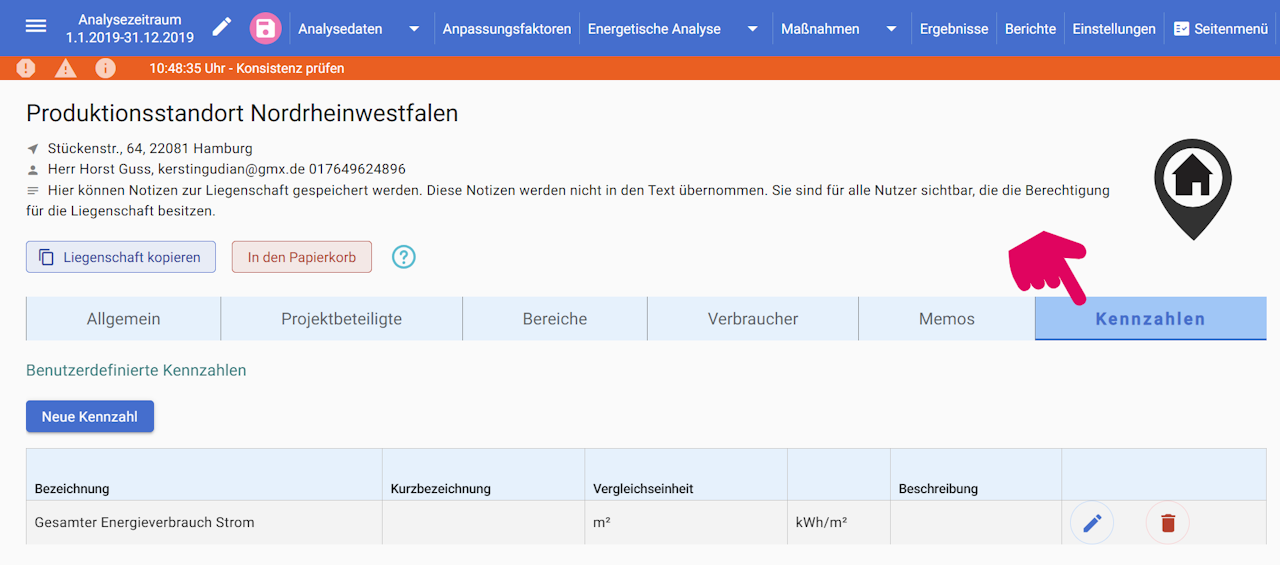Expand the Maßnahmen dropdown menu
The height and width of the screenshot is (565, 1280).
pos(891,29)
